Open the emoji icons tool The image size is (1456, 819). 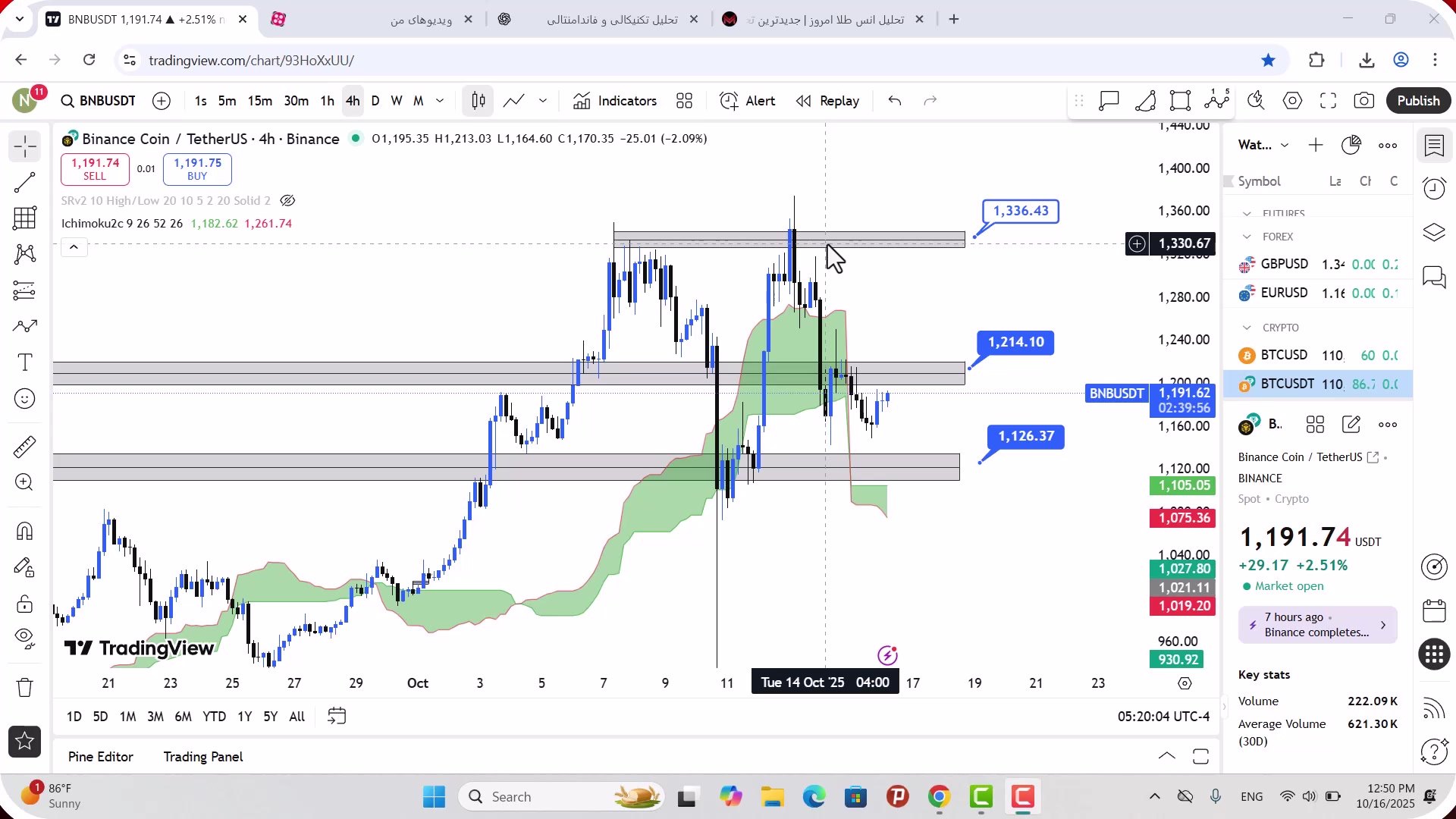click(x=25, y=399)
